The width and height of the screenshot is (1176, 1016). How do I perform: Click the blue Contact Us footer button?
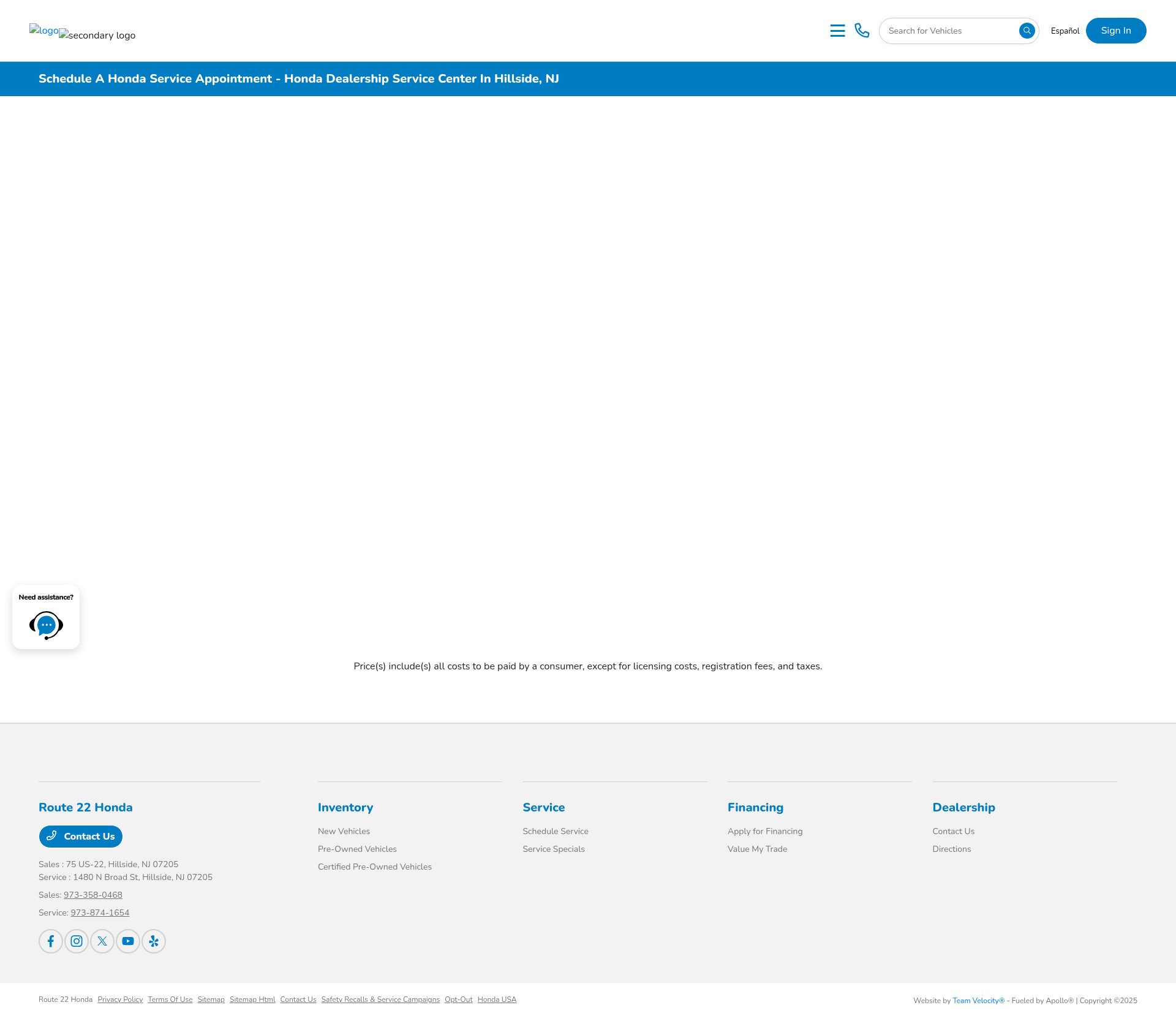(81, 837)
